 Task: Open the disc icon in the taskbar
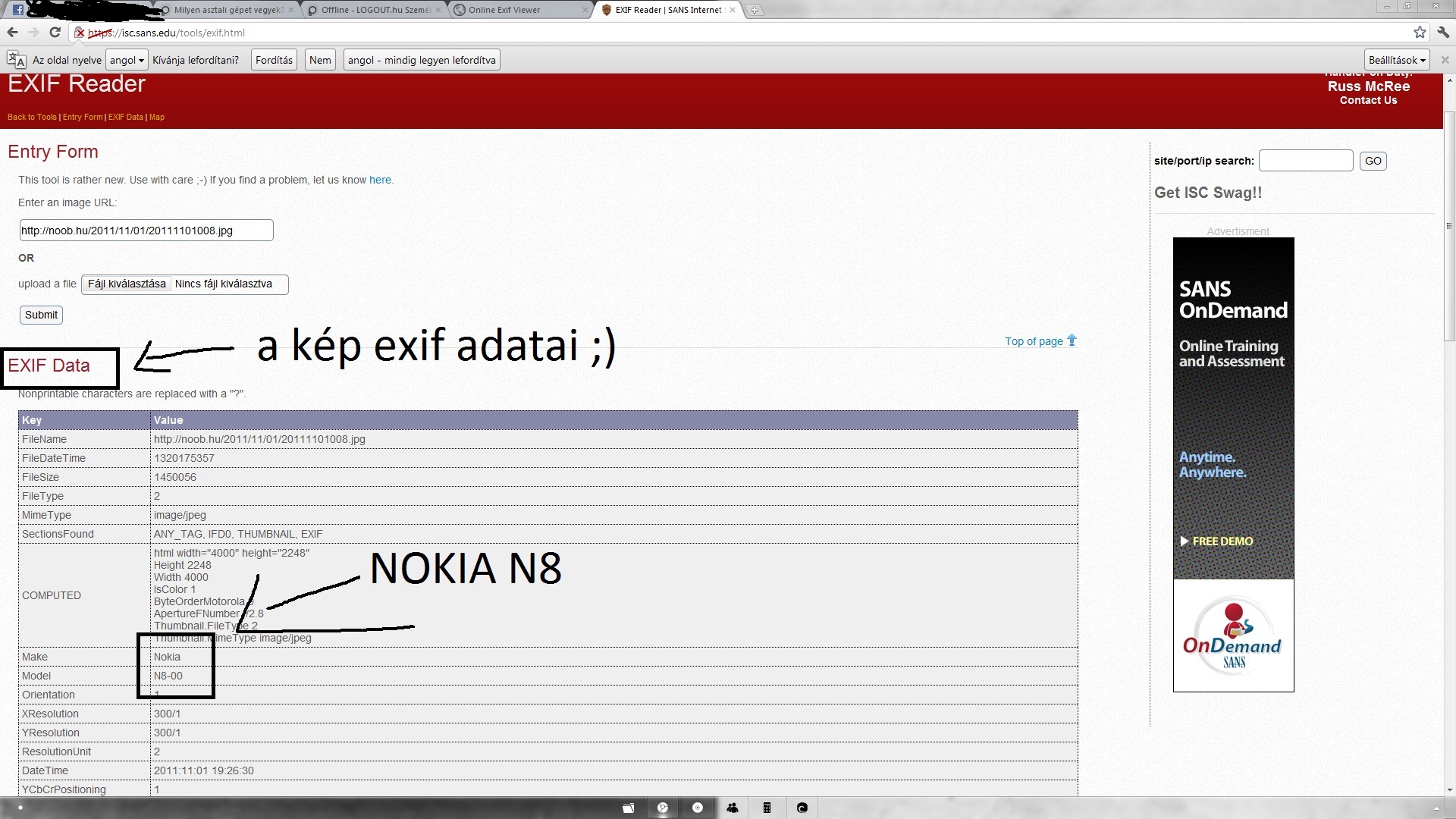(x=698, y=808)
